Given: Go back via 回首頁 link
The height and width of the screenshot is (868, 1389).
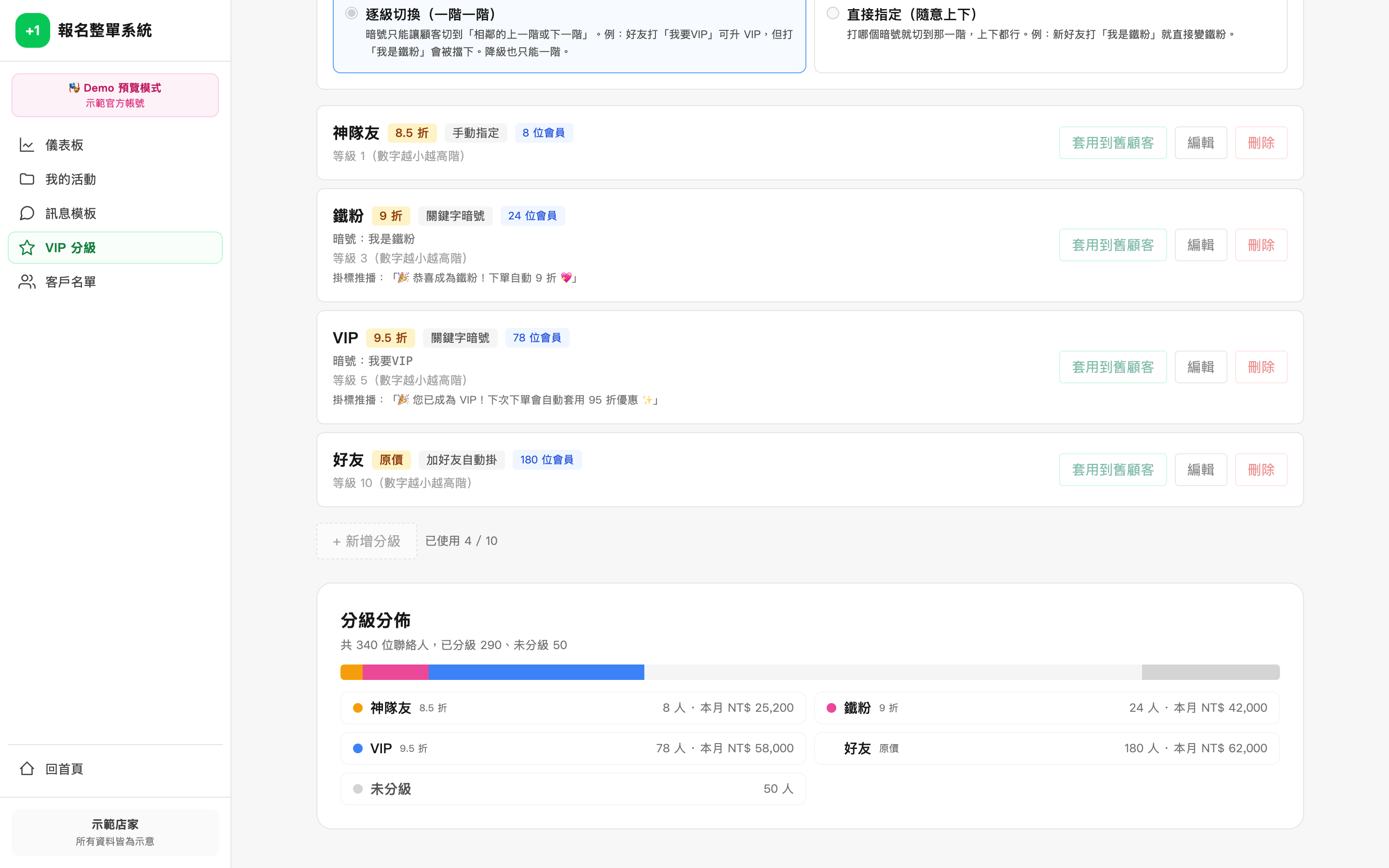Looking at the screenshot, I should coord(115,769).
